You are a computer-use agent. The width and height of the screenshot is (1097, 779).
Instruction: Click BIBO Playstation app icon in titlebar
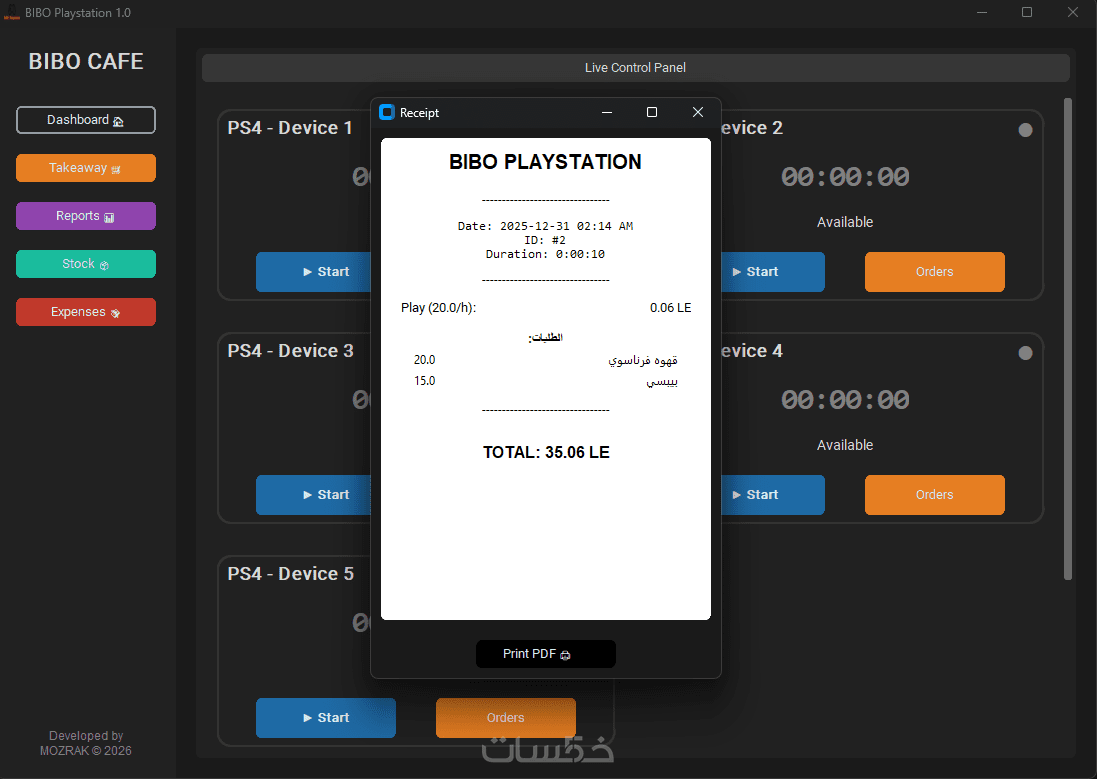coord(11,13)
